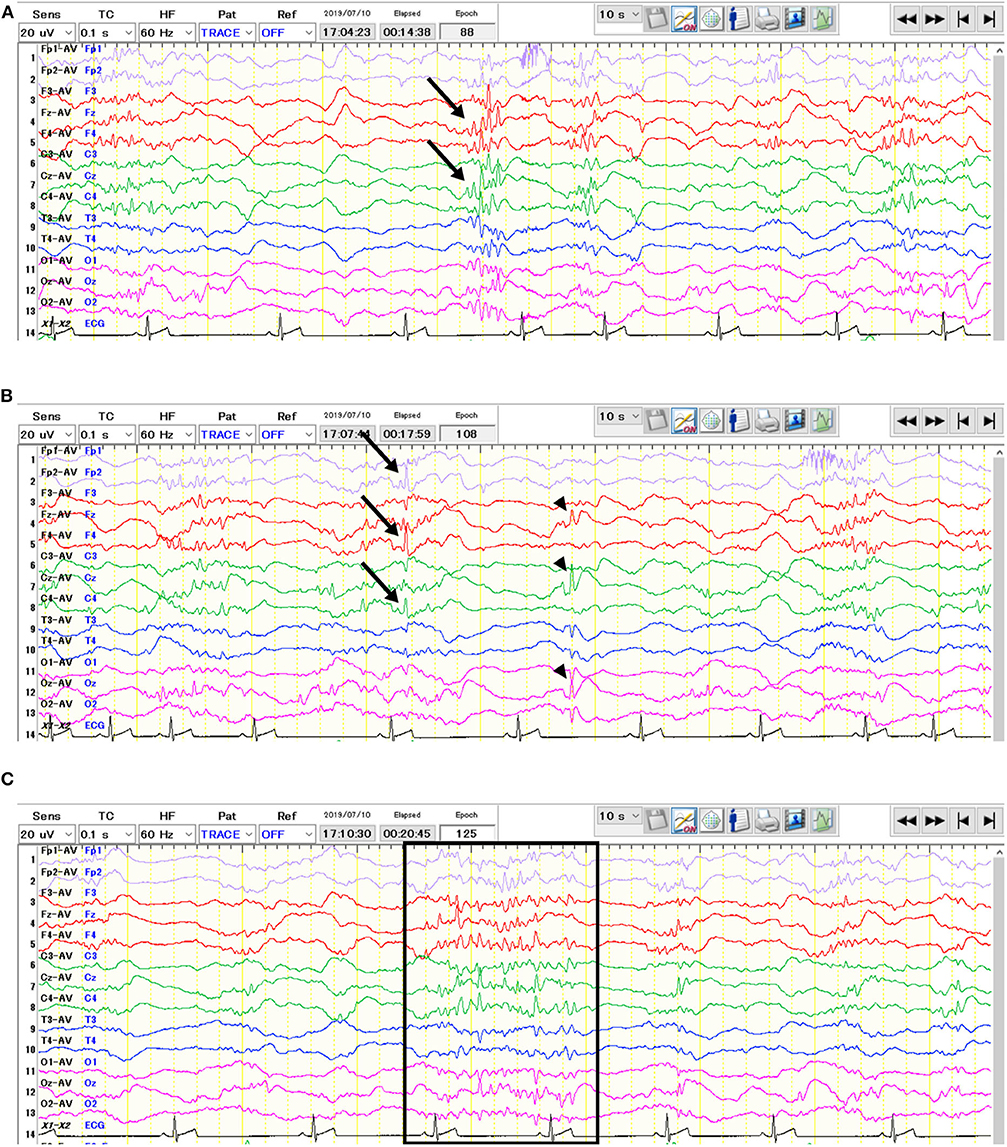Screen dimensions: 1007x1147
Task: Open the TC 0.1 s dropdown in panel A
Action: 107,33
